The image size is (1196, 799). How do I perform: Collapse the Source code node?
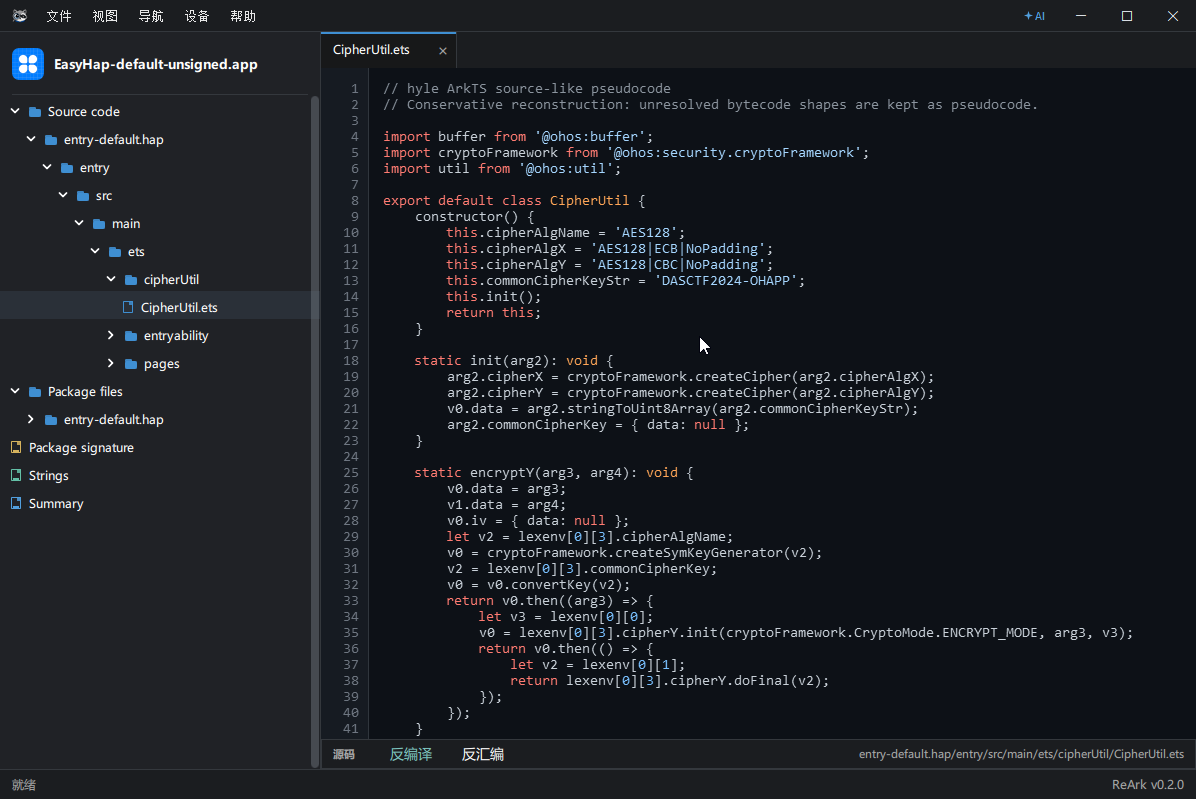coord(15,111)
